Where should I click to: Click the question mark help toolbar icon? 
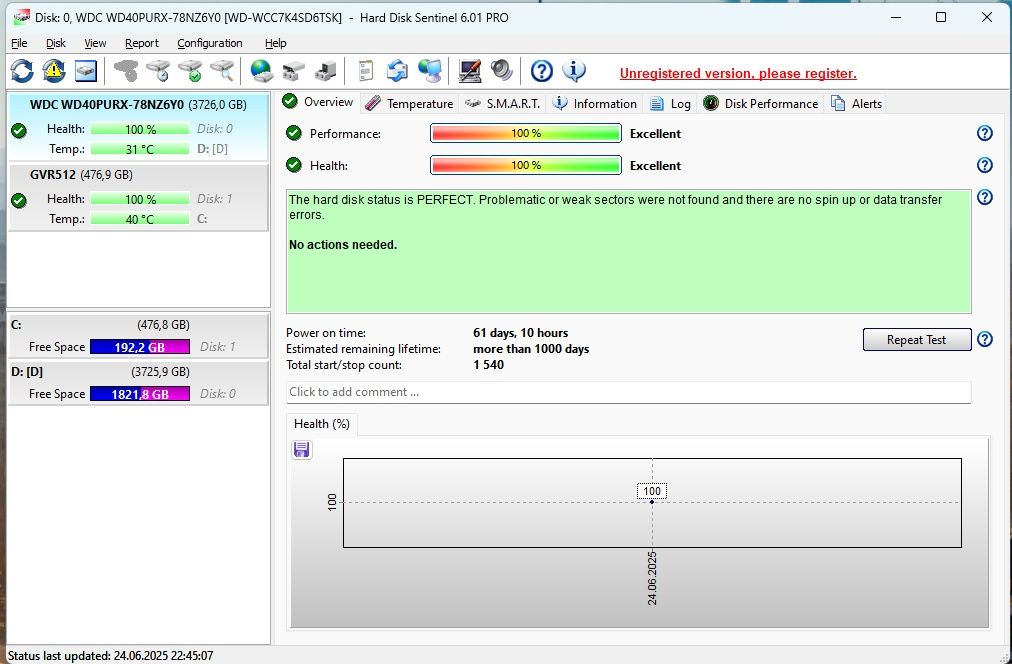click(541, 70)
